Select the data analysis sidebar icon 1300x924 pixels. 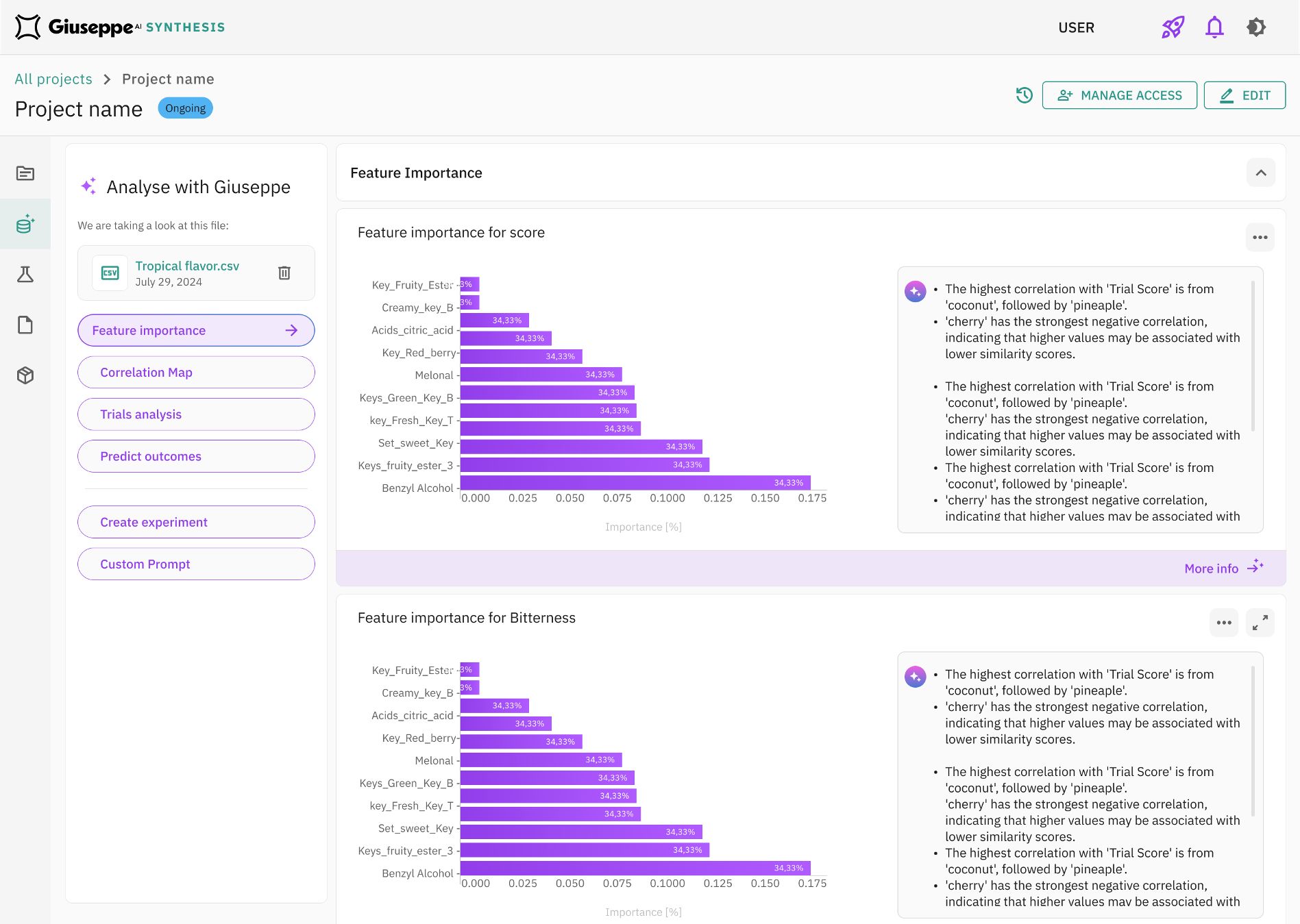tap(25, 224)
